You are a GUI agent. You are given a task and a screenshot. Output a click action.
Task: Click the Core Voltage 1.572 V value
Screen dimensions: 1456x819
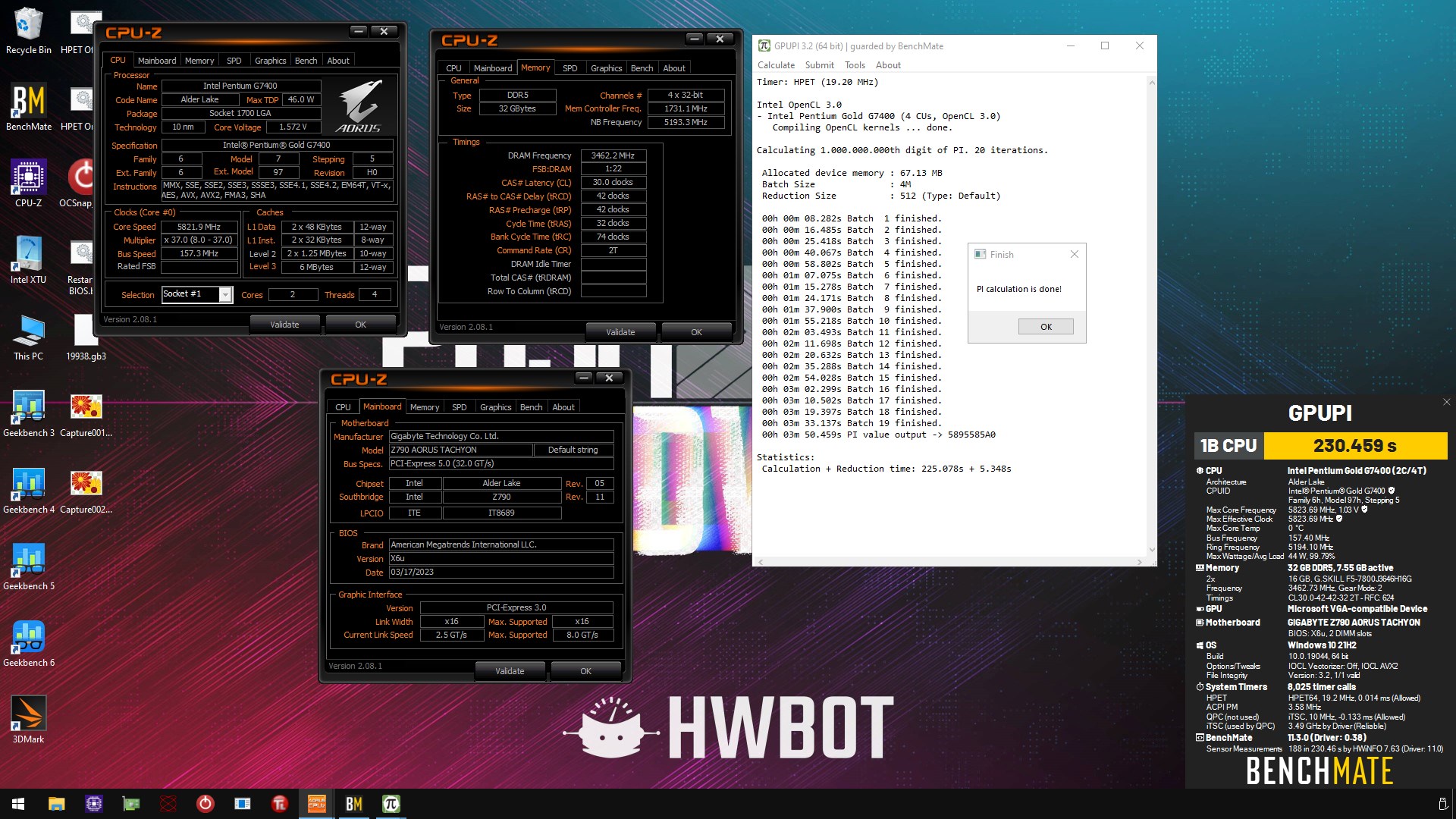(x=293, y=127)
